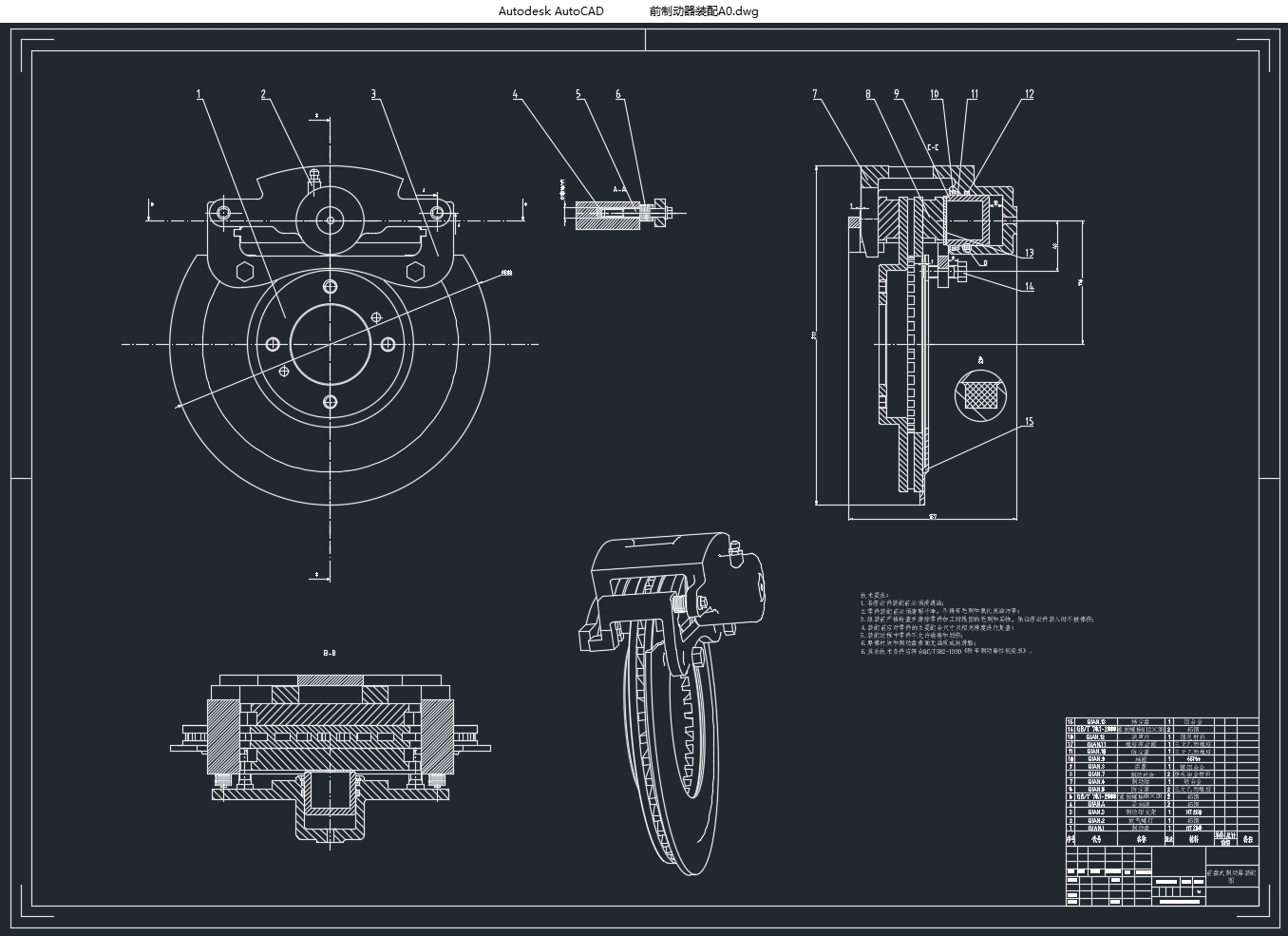Select callout number 5 near A-A section
The width and height of the screenshot is (1288, 936).
[578, 94]
